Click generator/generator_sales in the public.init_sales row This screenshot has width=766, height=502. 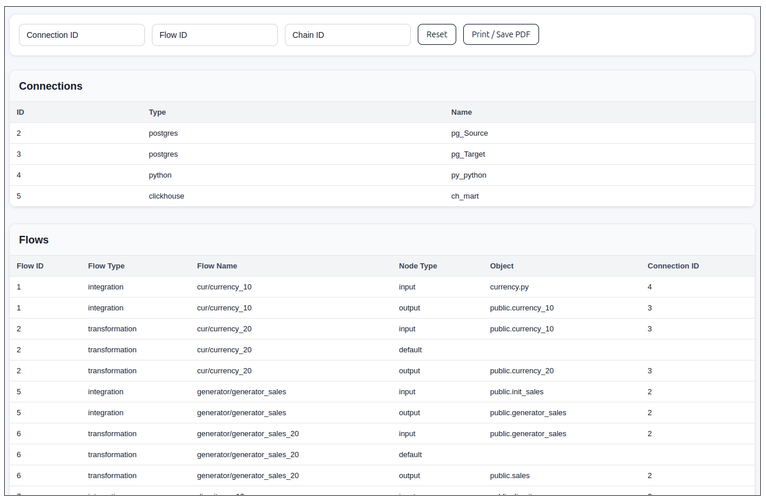coord(241,392)
